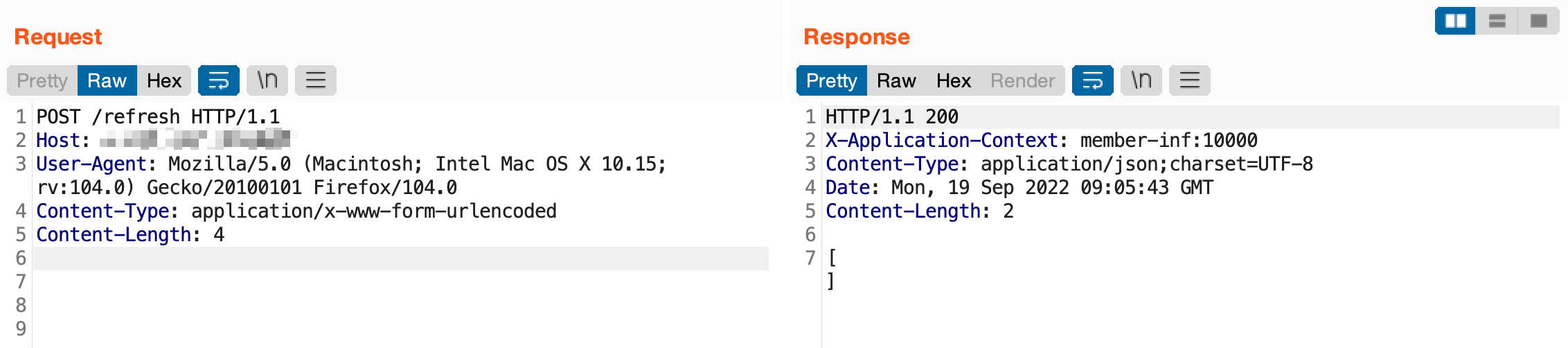Switch Request view to Hex tab
1568x348 pixels.
click(164, 80)
